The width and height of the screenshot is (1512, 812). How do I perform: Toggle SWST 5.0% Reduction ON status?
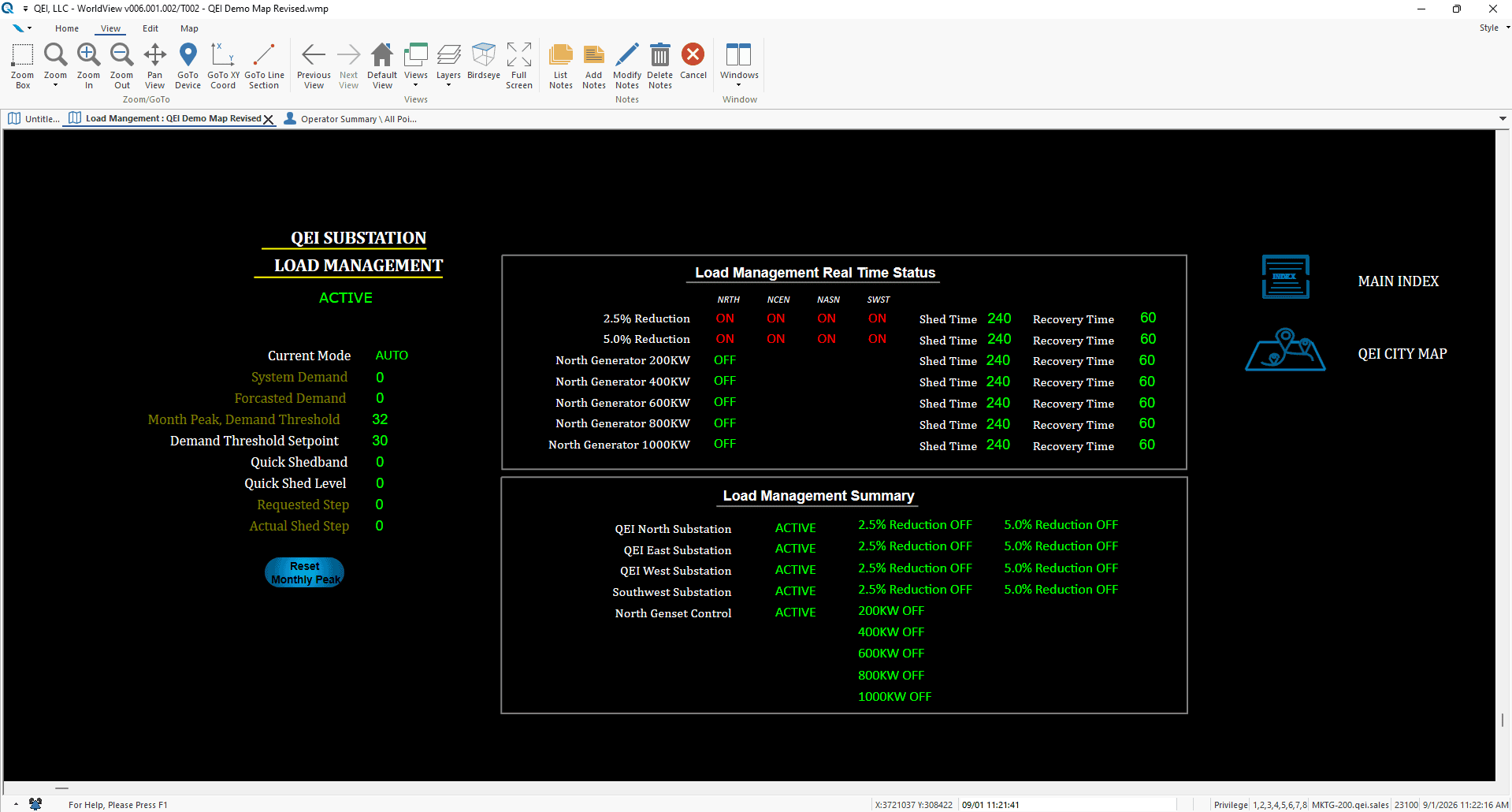pyautogui.click(x=877, y=339)
